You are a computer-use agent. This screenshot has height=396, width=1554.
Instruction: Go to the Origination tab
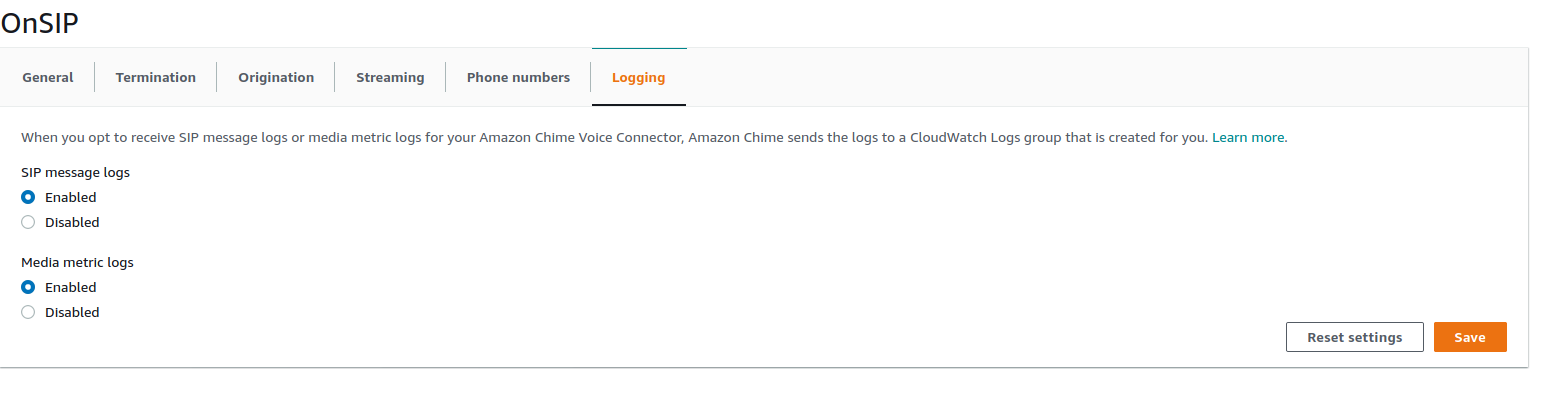tap(276, 77)
